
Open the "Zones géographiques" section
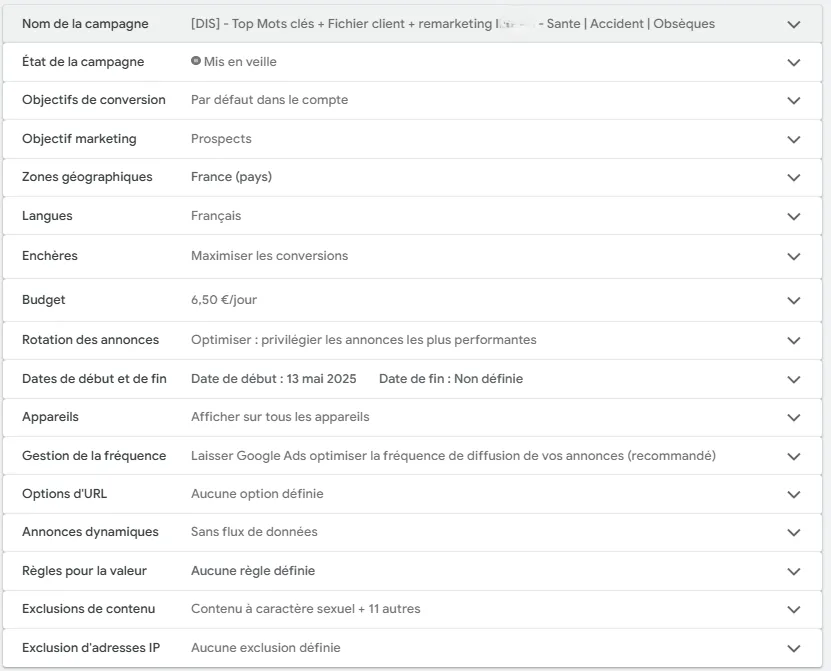click(794, 177)
